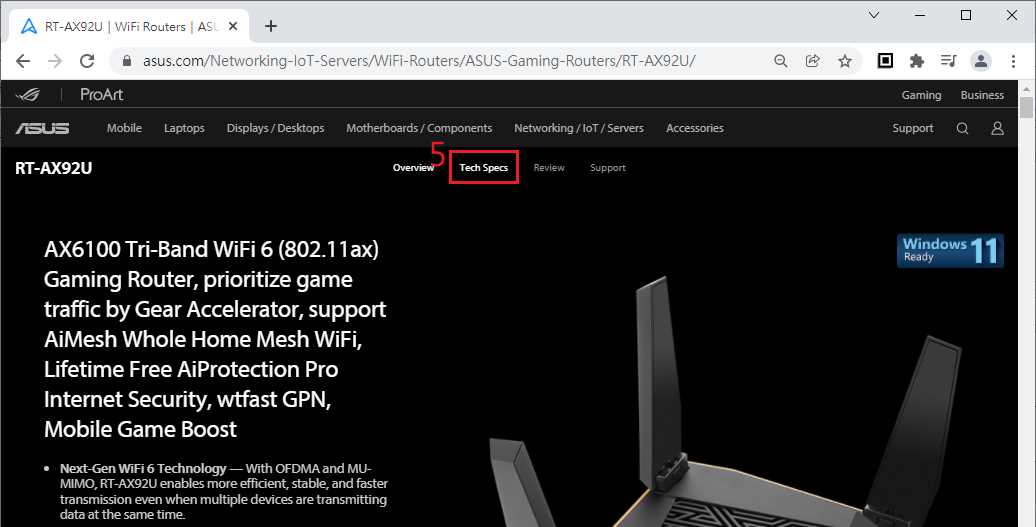Open the Chrome profile avatar
Image resolution: width=1036 pixels, height=527 pixels.
point(981,61)
